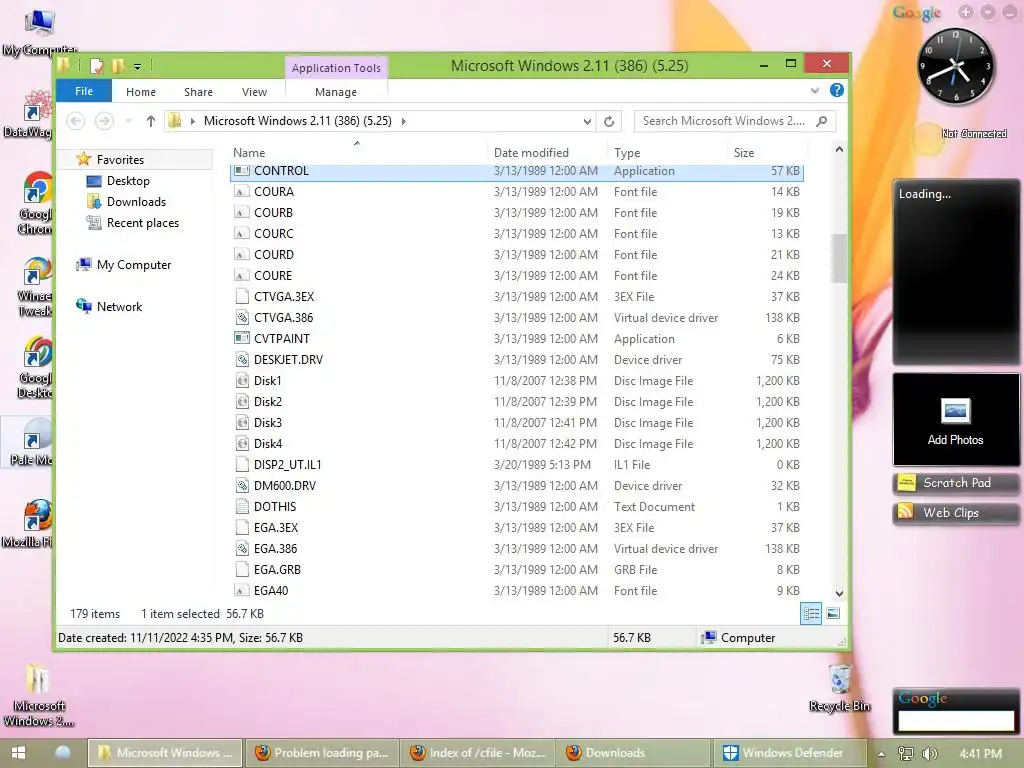Show hidden tray icons arrow

881,754
